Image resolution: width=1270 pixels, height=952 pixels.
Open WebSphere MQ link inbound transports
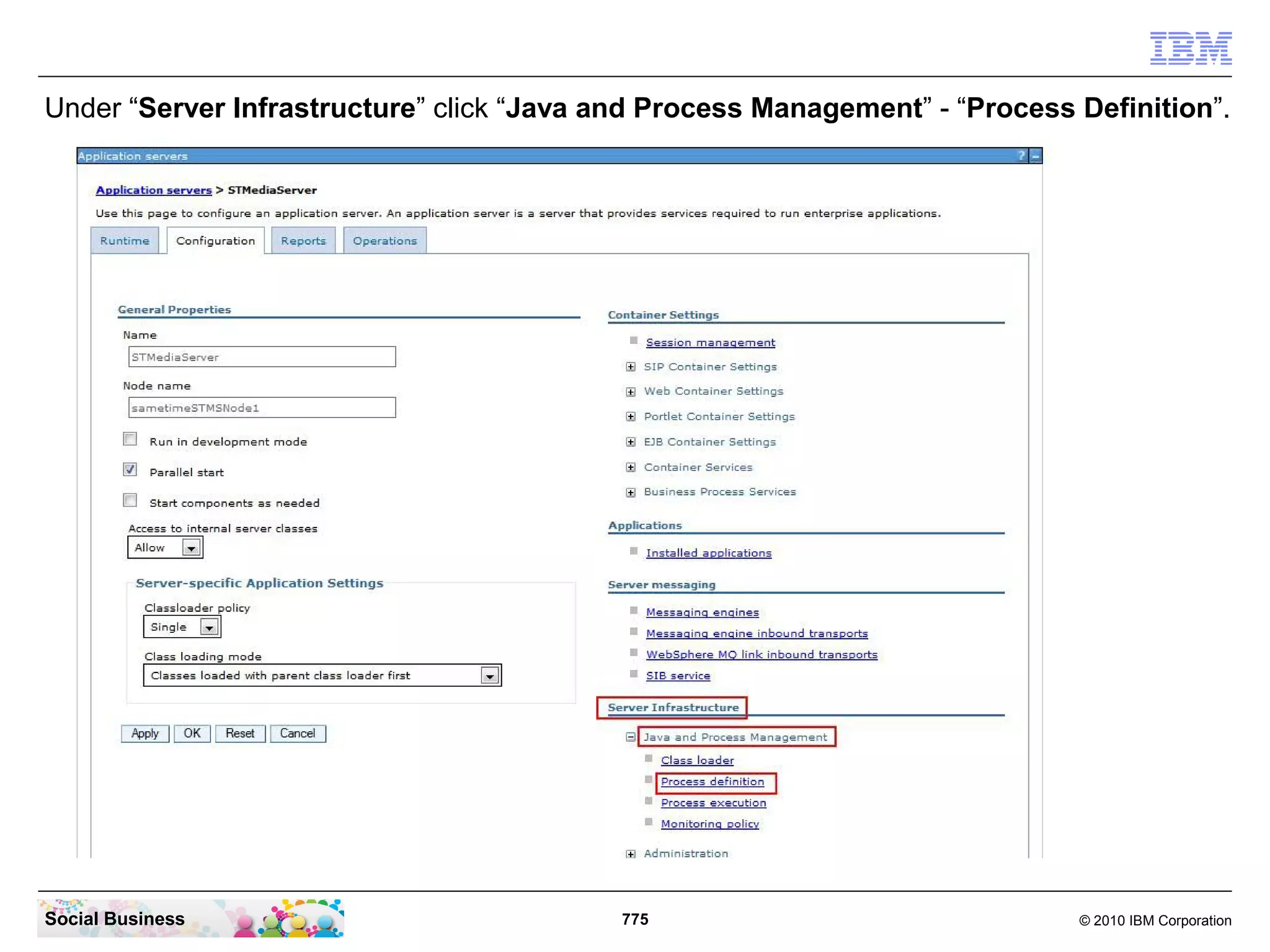(762, 654)
